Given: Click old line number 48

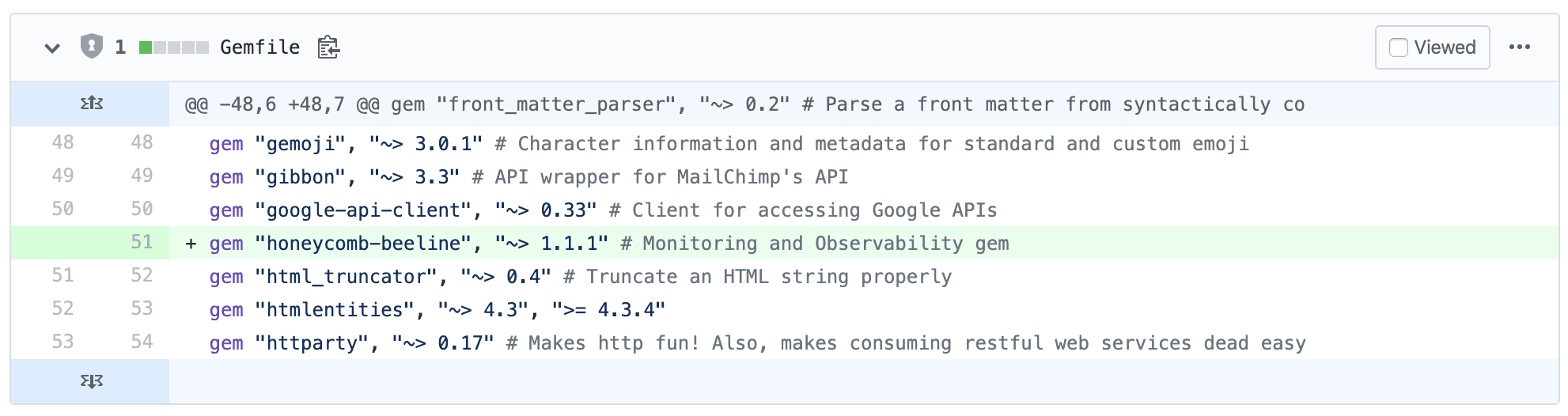Looking at the screenshot, I should (x=62, y=142).
